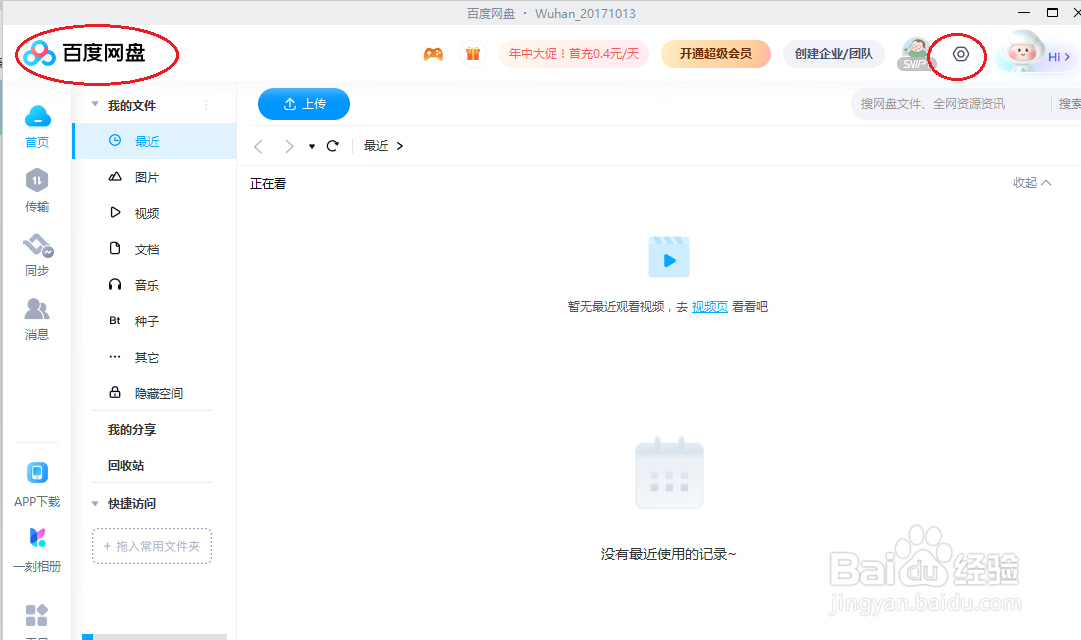This screenshot has height=640, width=1081.
Task: Collapse the 快捷访问 section triangle
Action: click(95, 503)
